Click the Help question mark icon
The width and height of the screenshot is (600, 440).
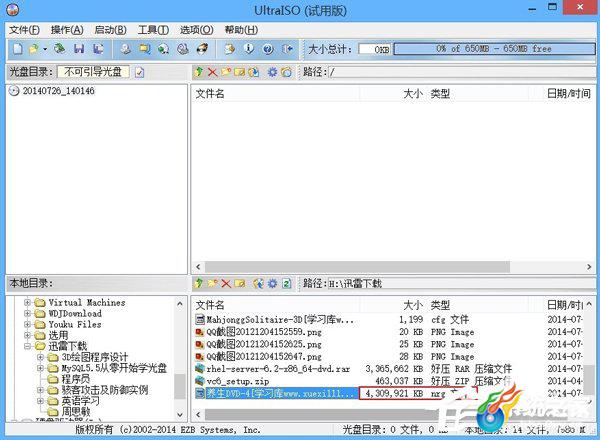(x=268, y=49)
